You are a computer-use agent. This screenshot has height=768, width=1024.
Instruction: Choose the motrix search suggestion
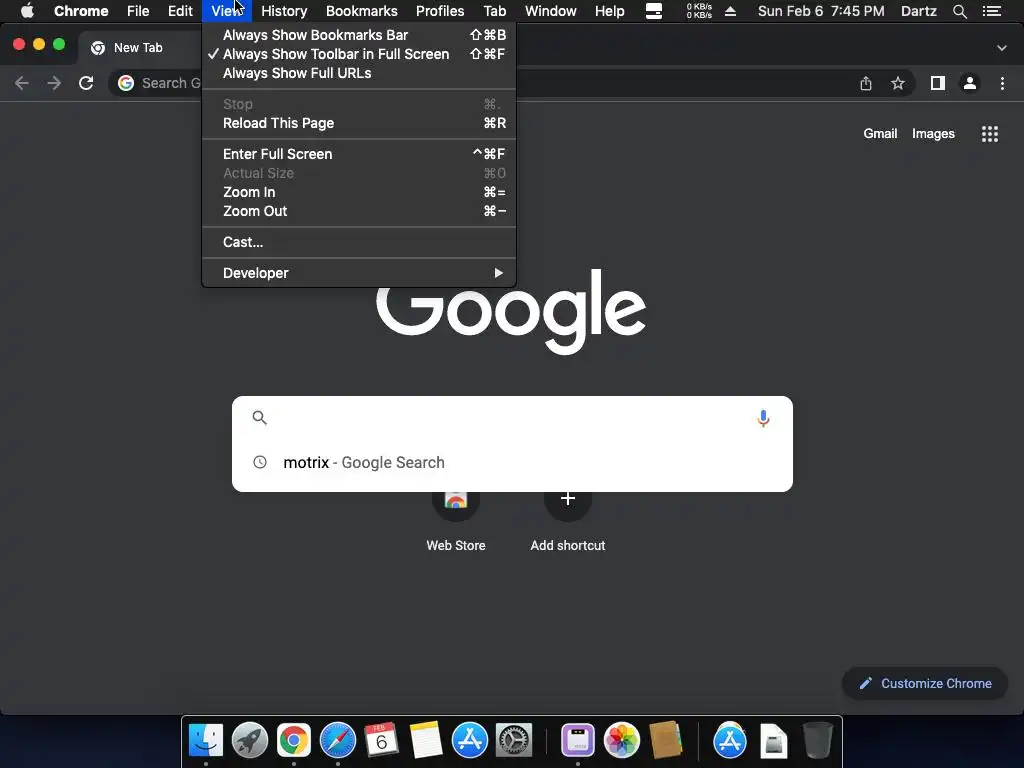point(512,462)
